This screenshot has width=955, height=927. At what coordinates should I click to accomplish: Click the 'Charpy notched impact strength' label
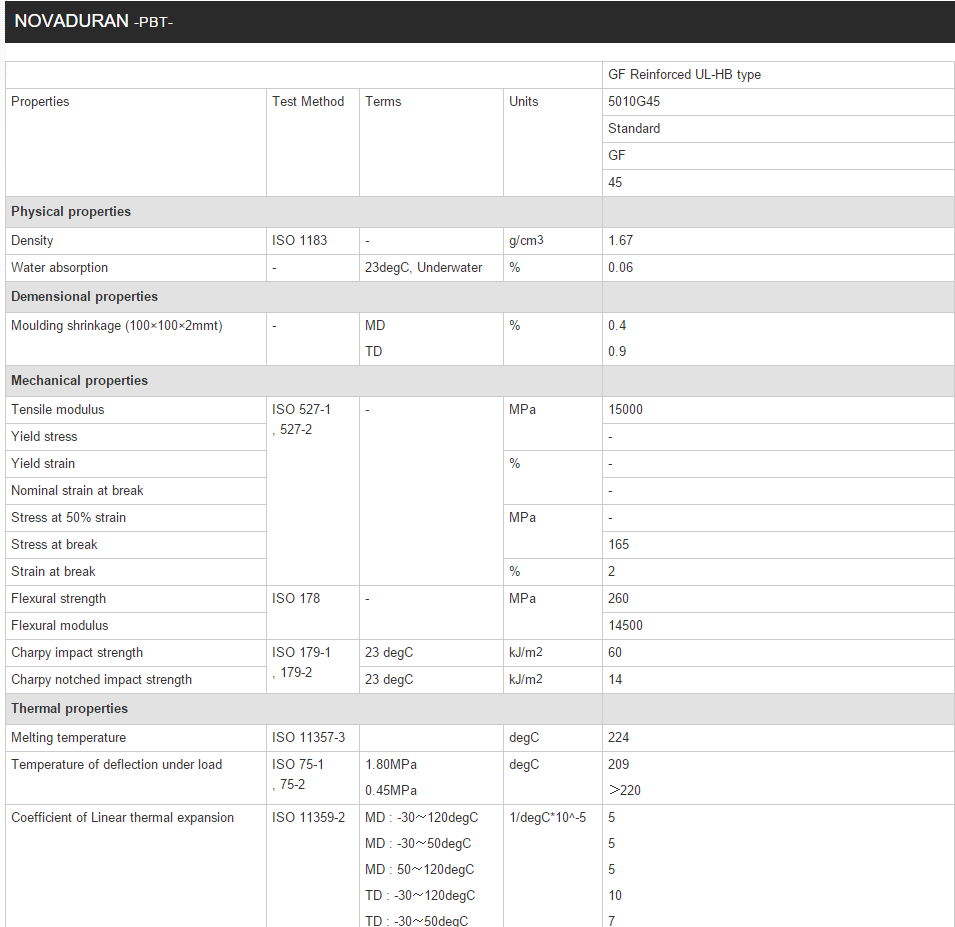click(x=101, y=680)
